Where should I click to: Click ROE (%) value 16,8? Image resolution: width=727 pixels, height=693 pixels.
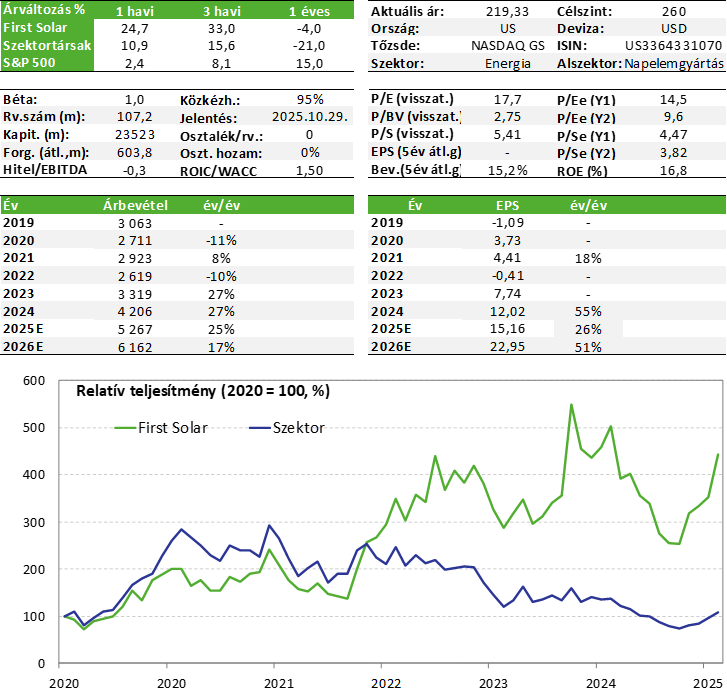[x=673, y=171]
